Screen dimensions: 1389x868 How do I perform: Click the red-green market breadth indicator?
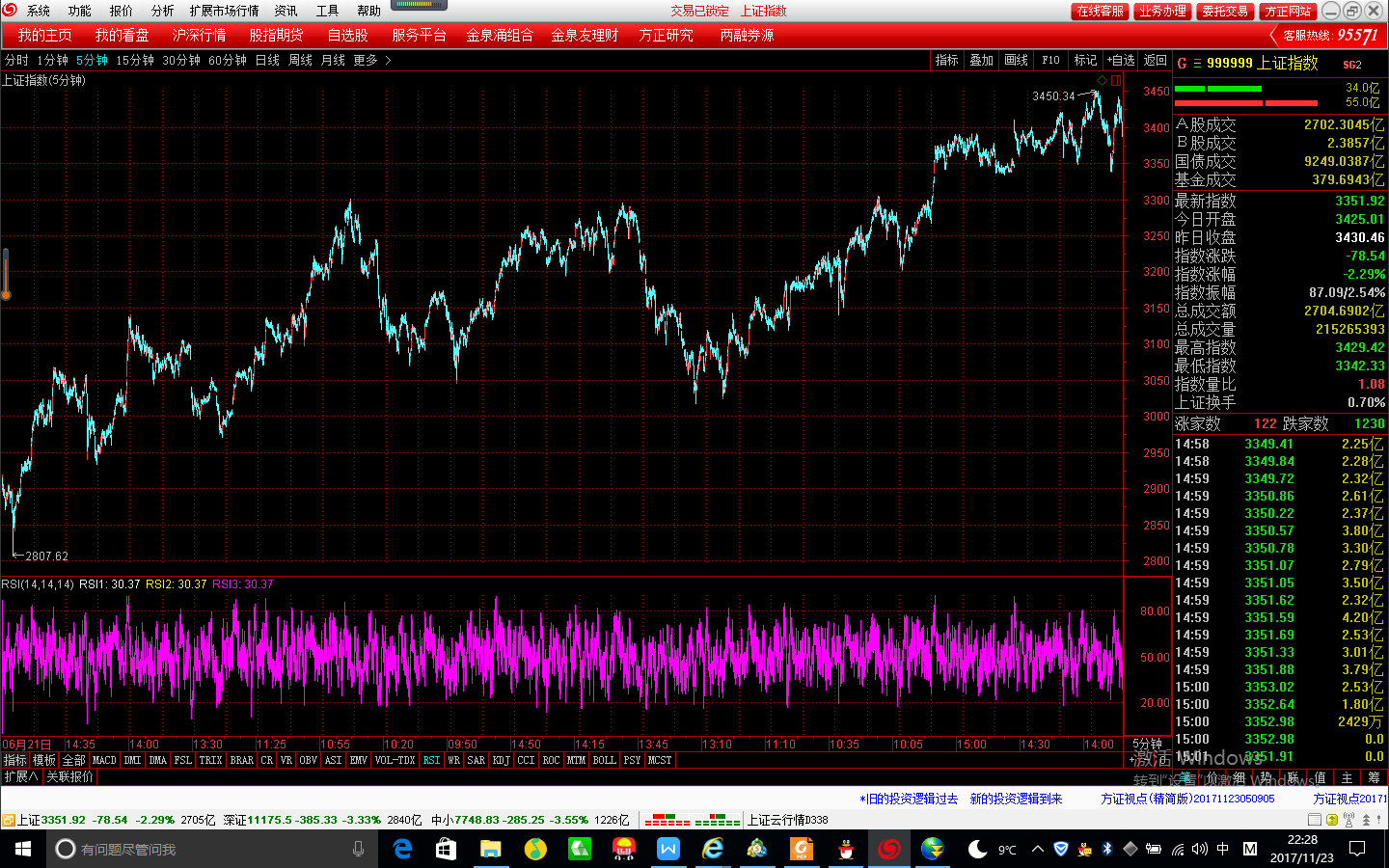click(692, 820)
